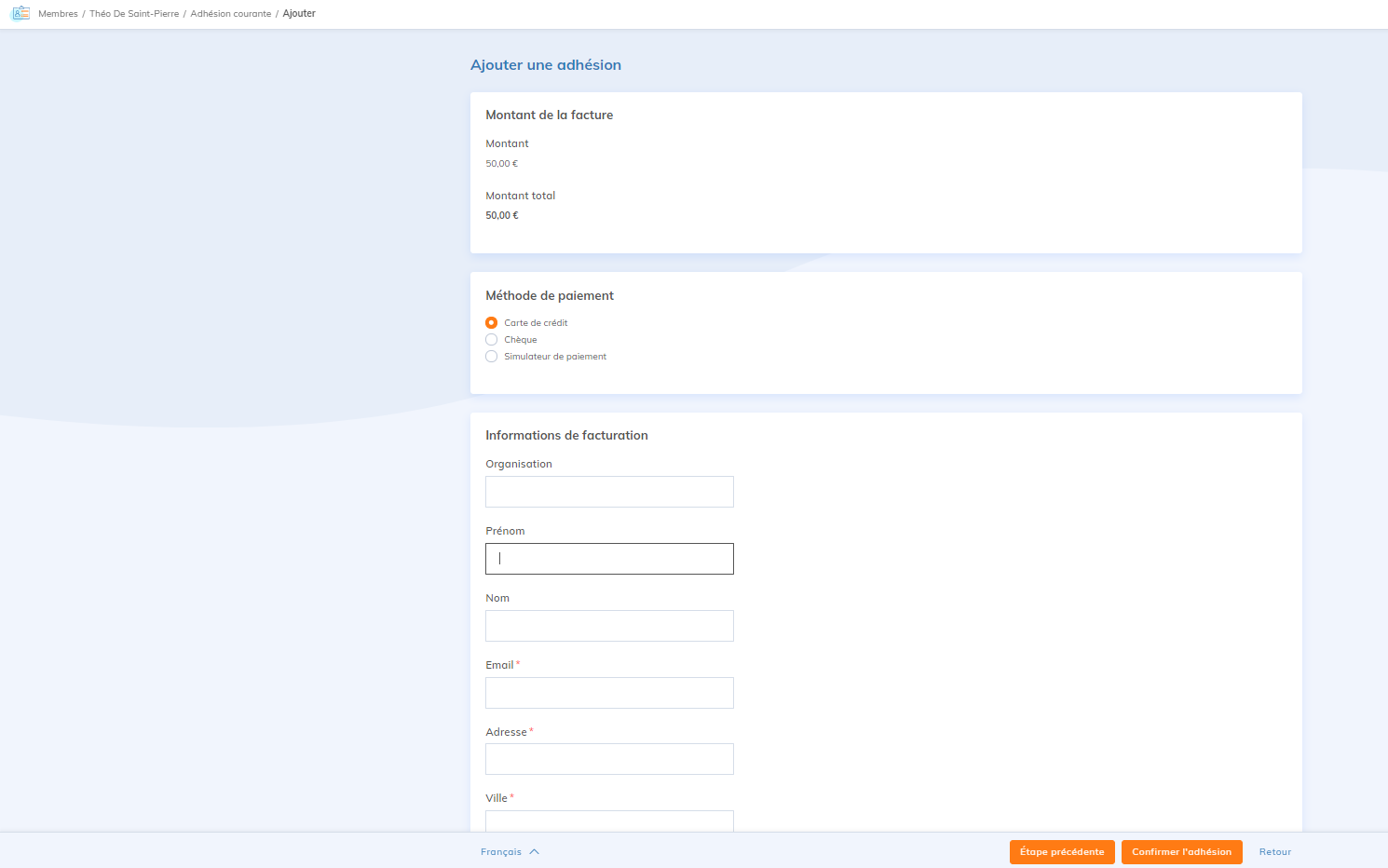The image size is (1388, 868).
Task: Open the Français language selector
Action: 502,852
